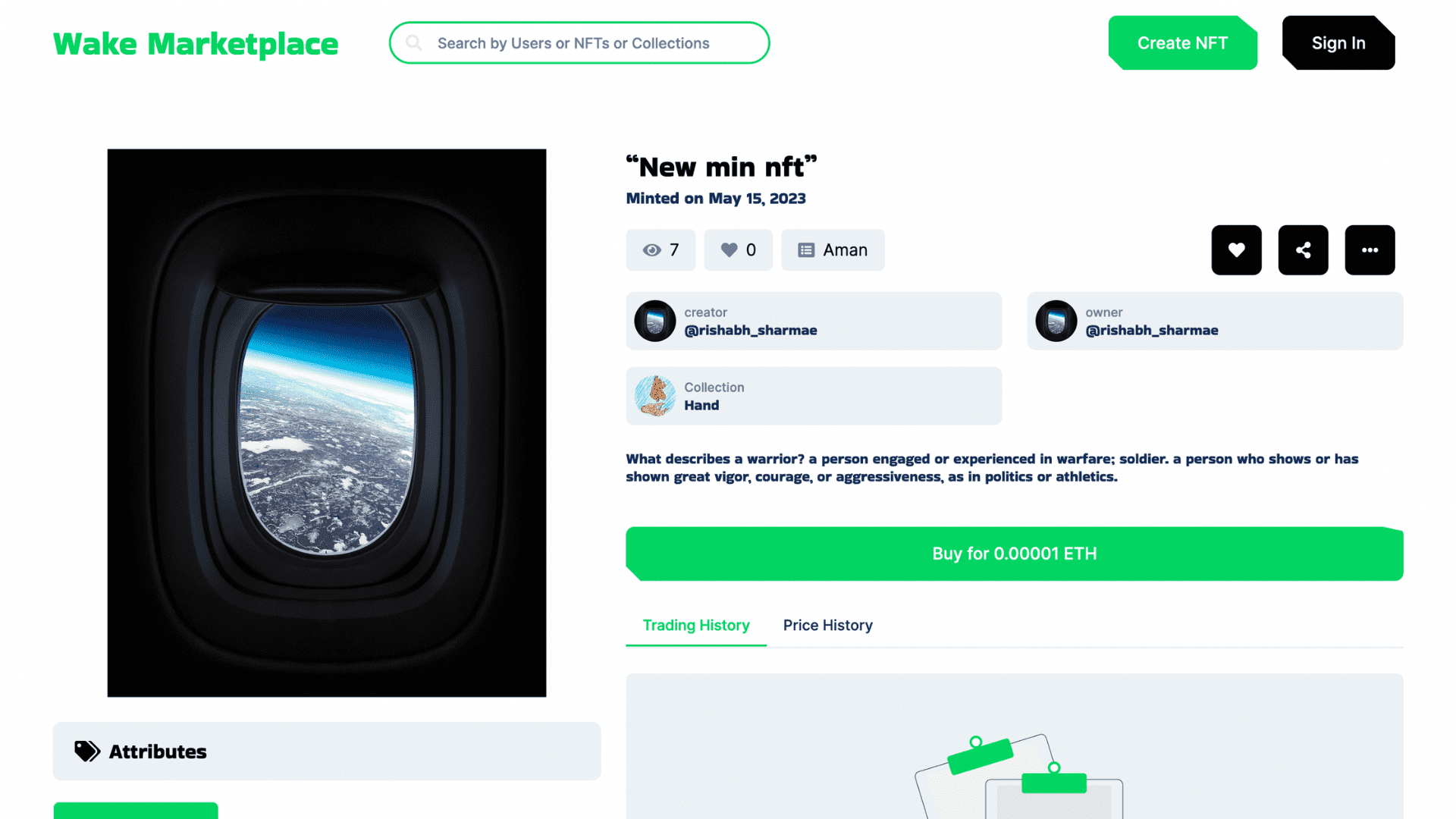Open the airplane window NFT image
1456x819 pixels.
click(327, 422)
